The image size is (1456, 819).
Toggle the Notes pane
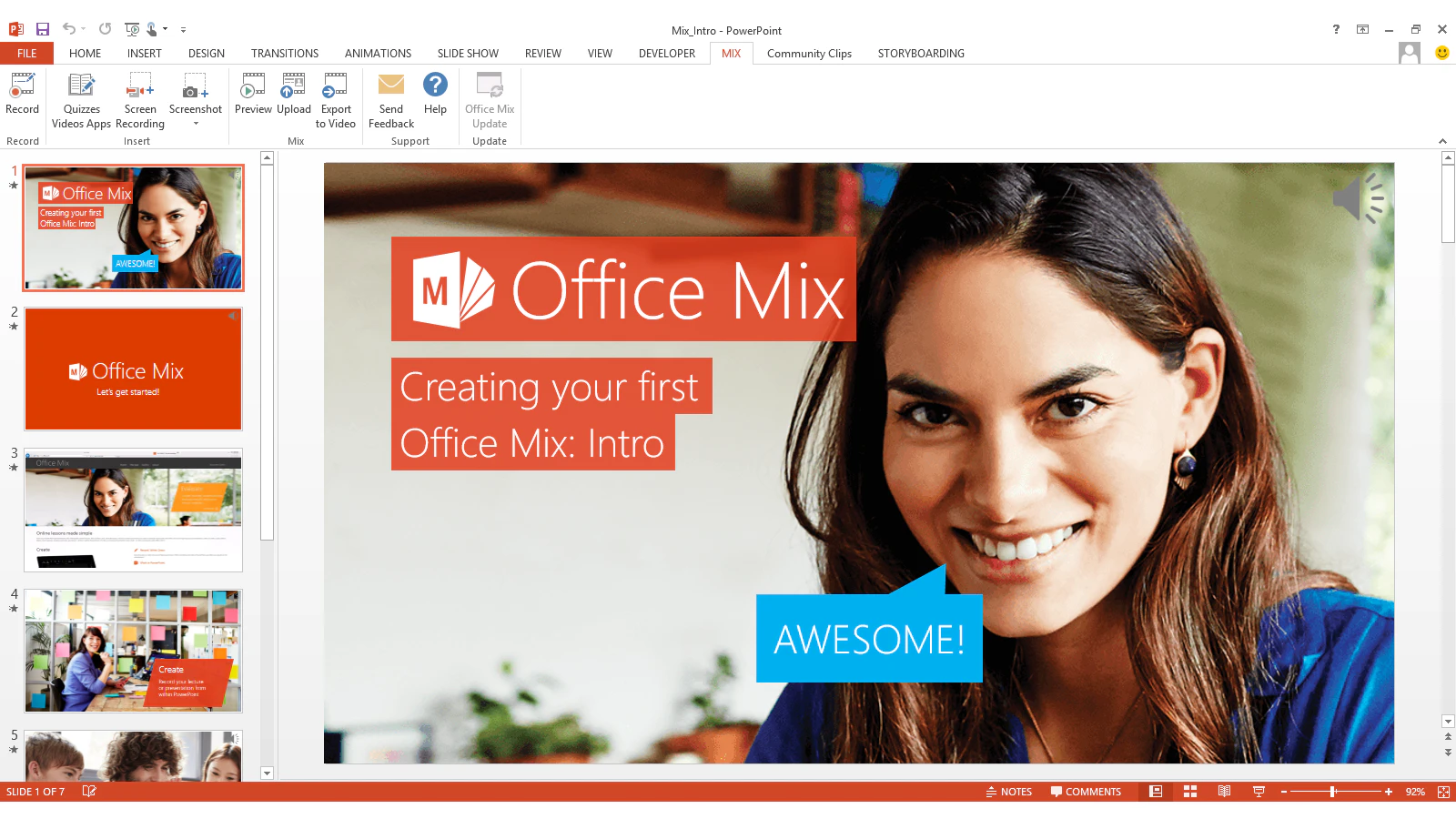1010,791
